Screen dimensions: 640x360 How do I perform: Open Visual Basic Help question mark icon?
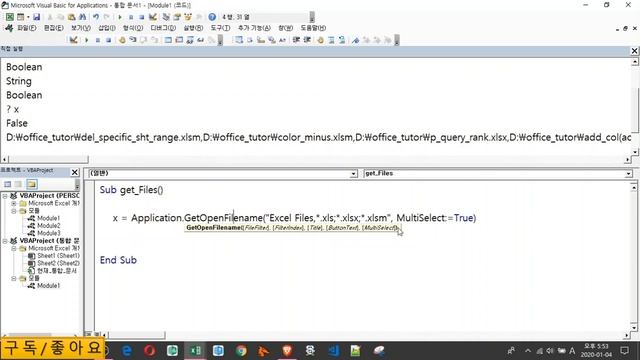(212, 17)
